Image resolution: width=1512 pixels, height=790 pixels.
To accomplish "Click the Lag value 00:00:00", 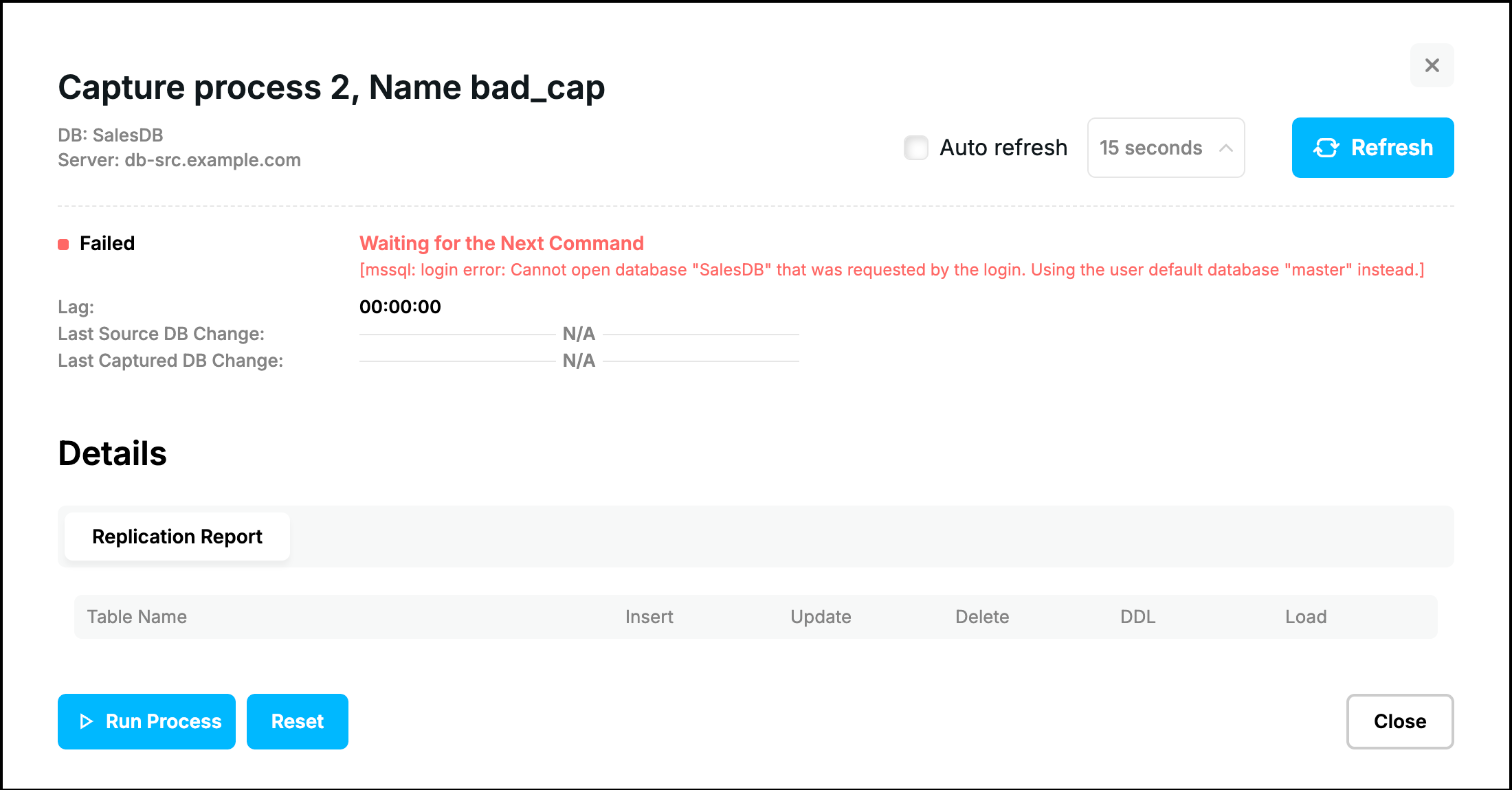I will pyautogui.click(x=400, y=307).
